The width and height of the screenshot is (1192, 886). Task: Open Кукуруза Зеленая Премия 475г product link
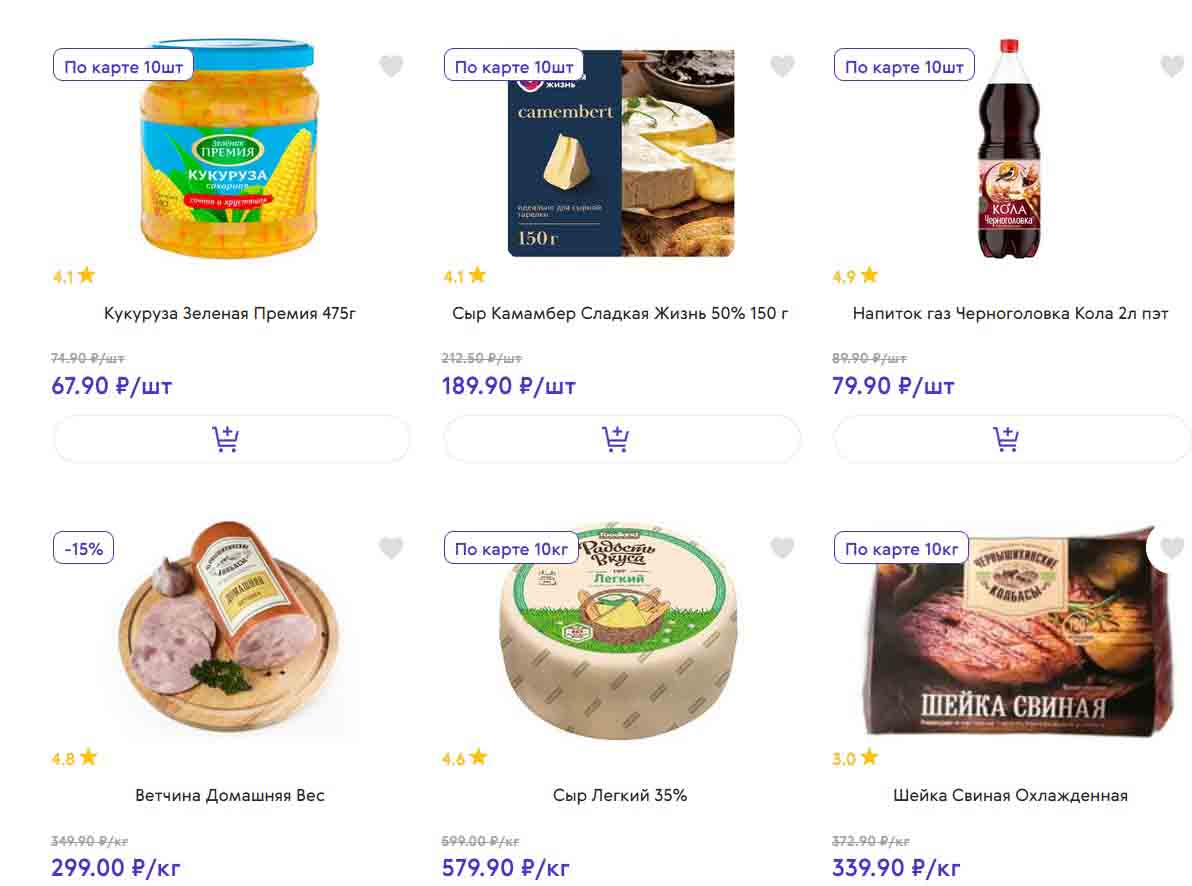point(230,313)
